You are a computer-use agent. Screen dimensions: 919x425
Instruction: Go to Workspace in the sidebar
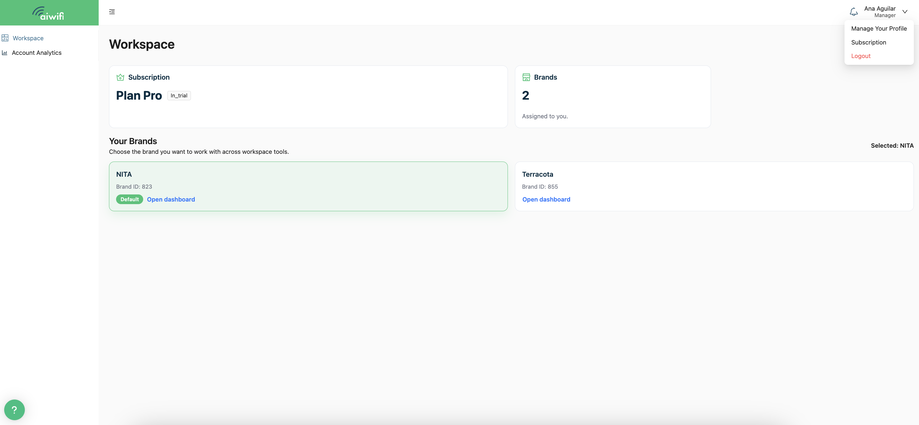click(x=28, y=38)
